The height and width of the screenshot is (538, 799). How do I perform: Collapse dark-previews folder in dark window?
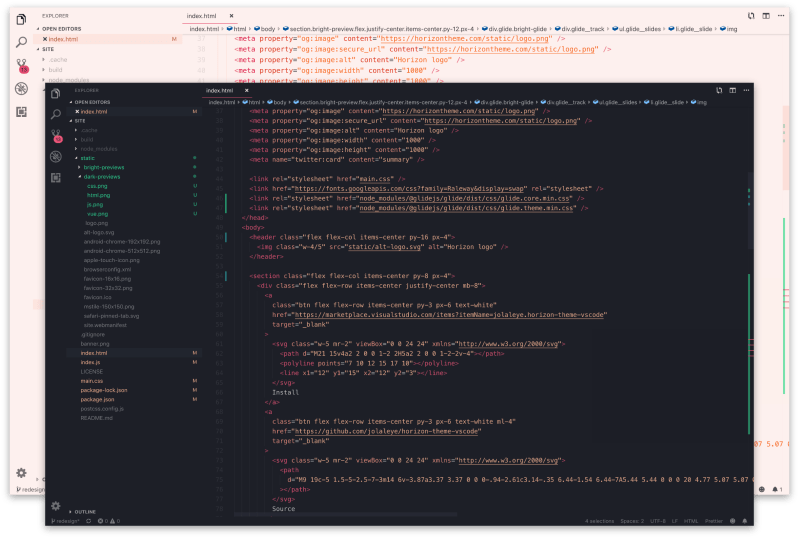tap(99, 177)
